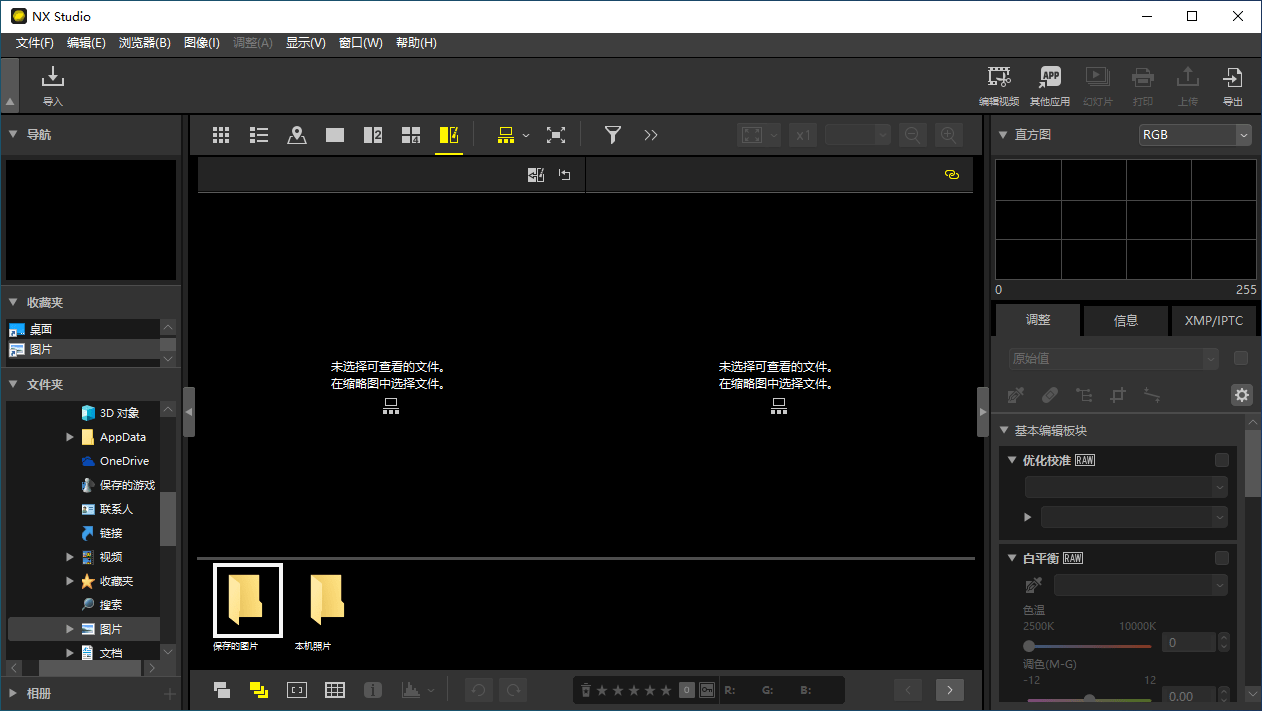The image size is (1262, 711).
Task: Activate the 2-image compare view
Action: click(372, 134)
